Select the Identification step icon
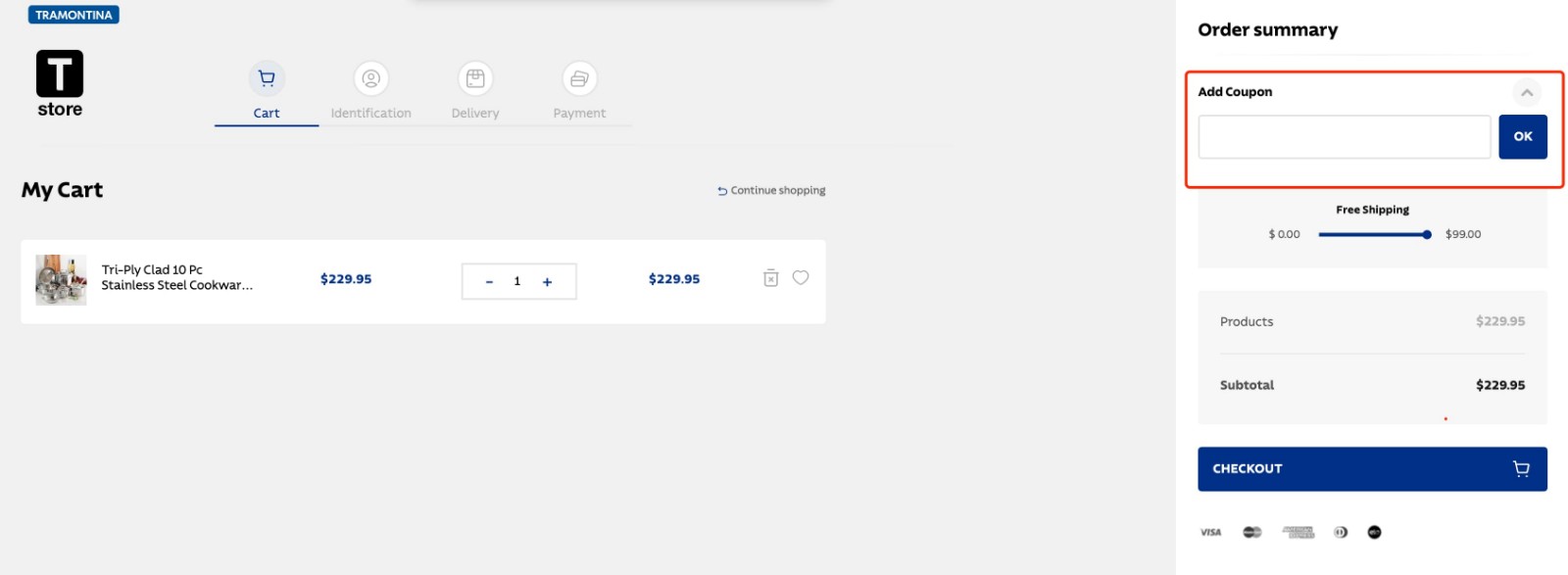This screenshot has width=1568, height=575. pyautogui.click(x=371, y=78)
